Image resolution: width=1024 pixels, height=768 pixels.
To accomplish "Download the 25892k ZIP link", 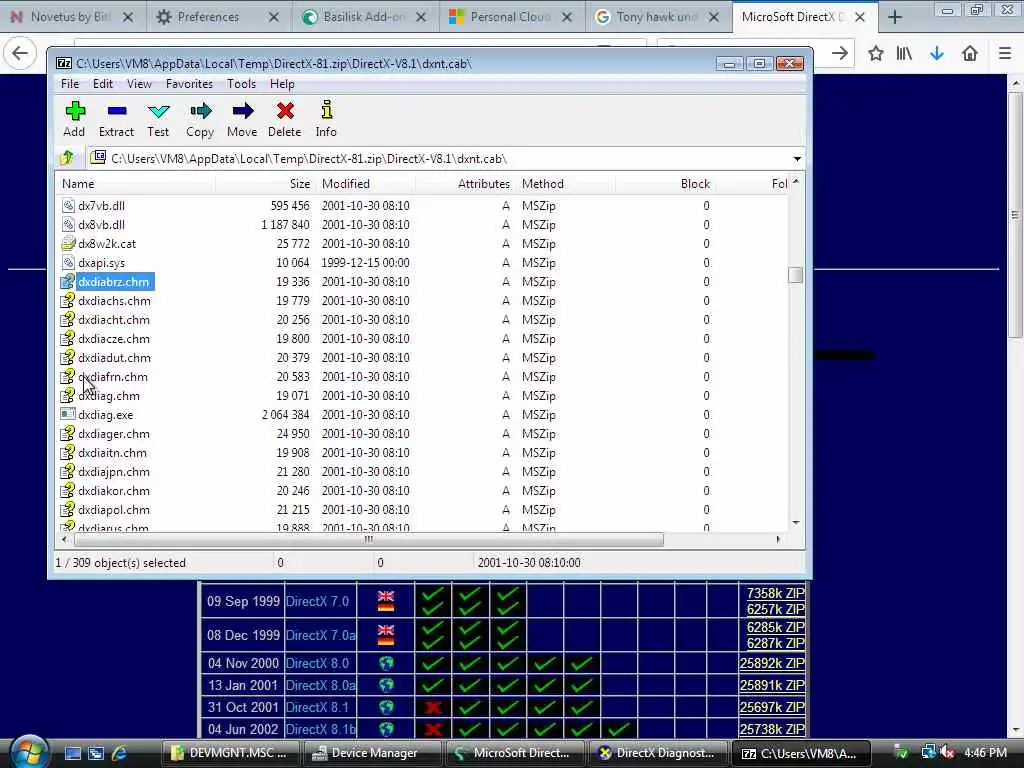I will 772,664.
